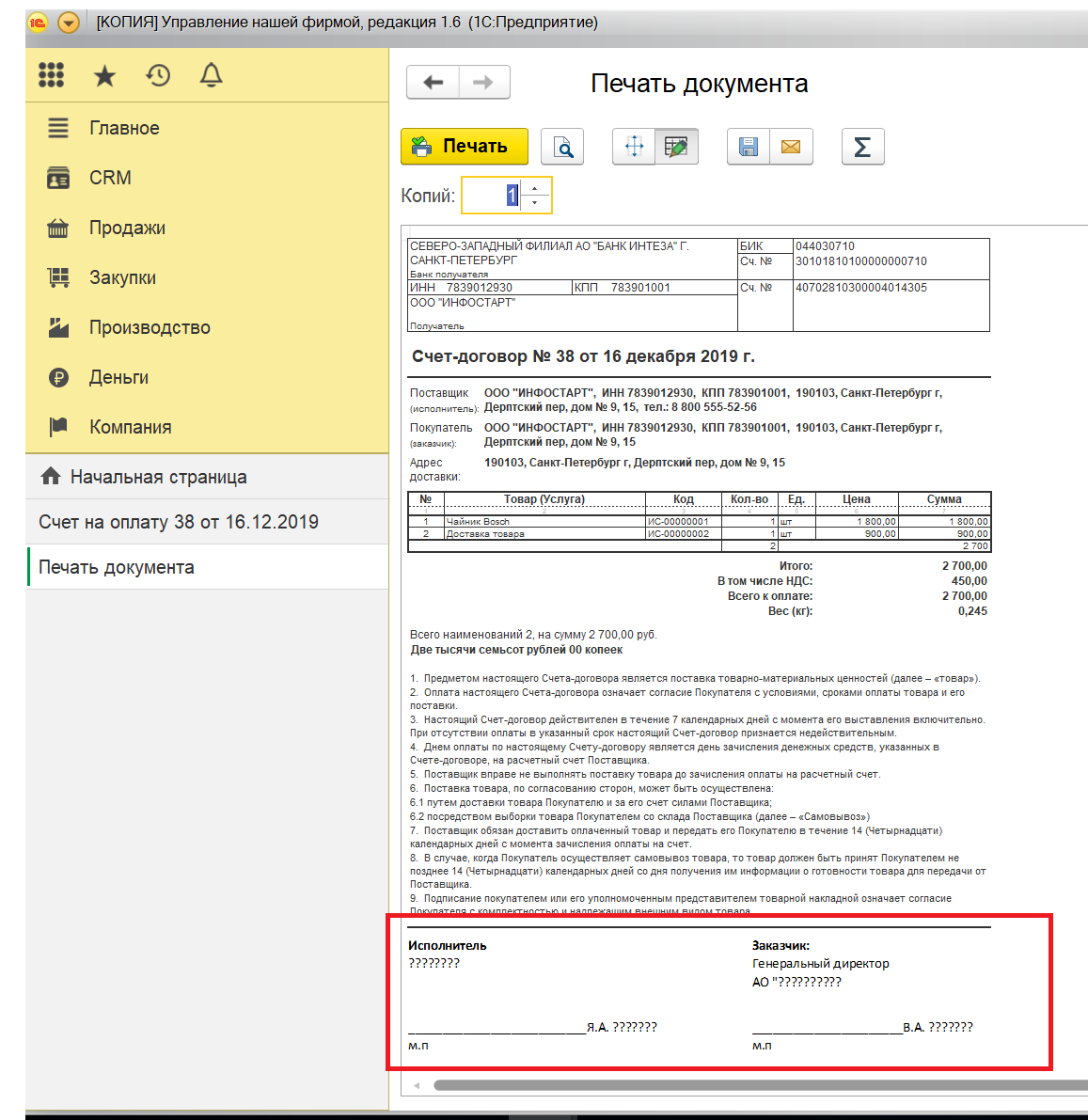
Task: Open the notifications bell icon
Action: [211, 75]
